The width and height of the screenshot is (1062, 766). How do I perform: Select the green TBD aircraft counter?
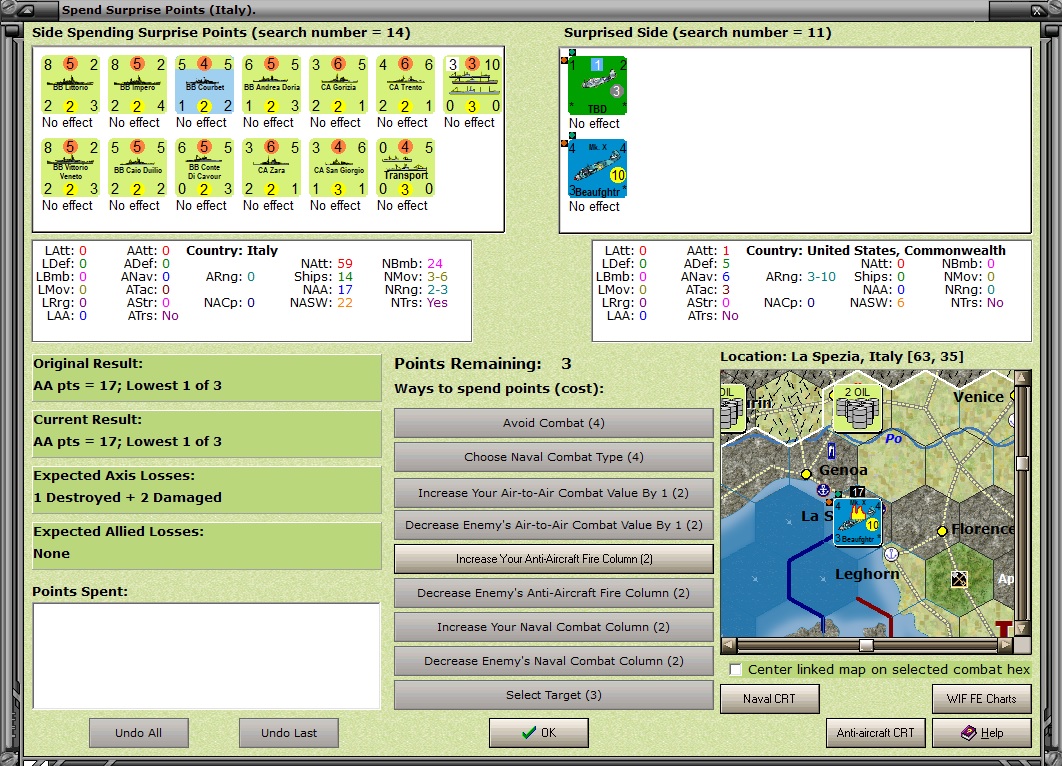597,85
